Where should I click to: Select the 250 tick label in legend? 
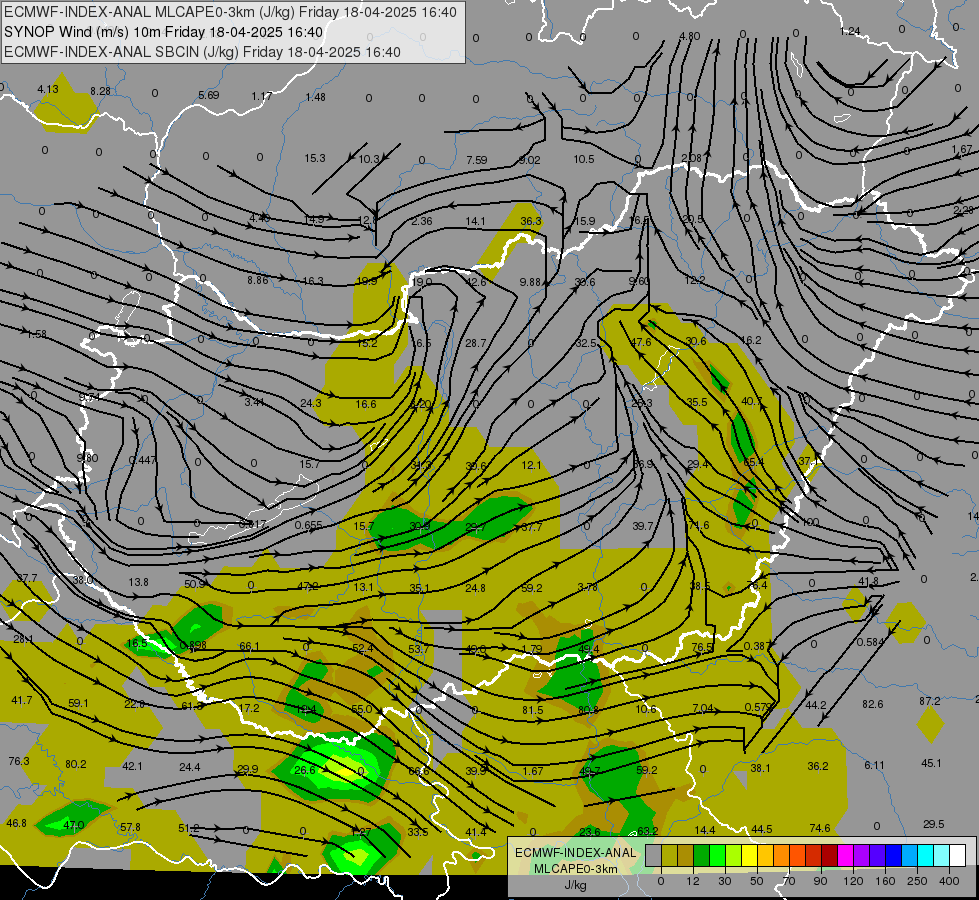[917, 881]
